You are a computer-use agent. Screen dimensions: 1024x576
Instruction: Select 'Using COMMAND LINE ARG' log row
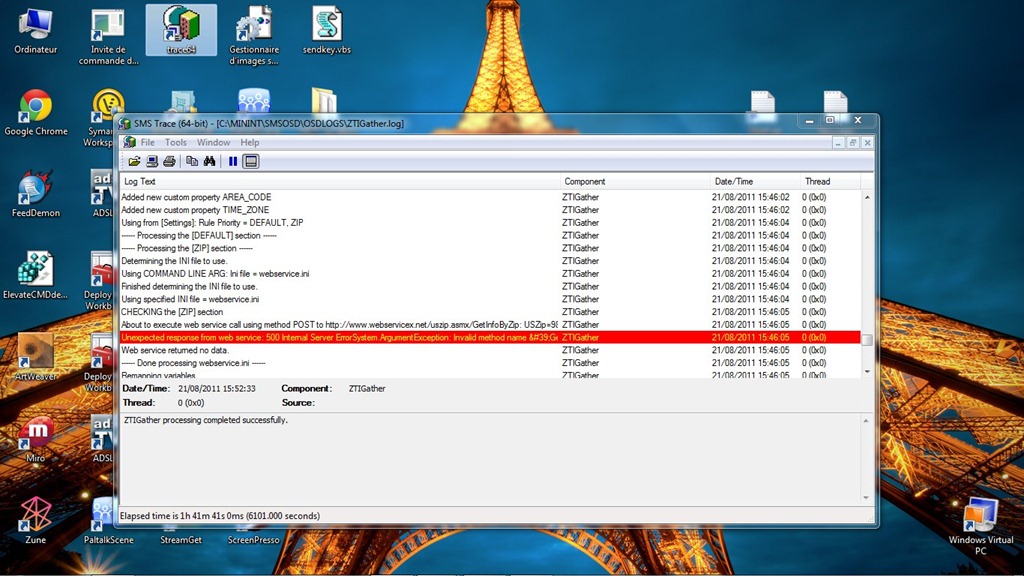click(x=490, y=274)
